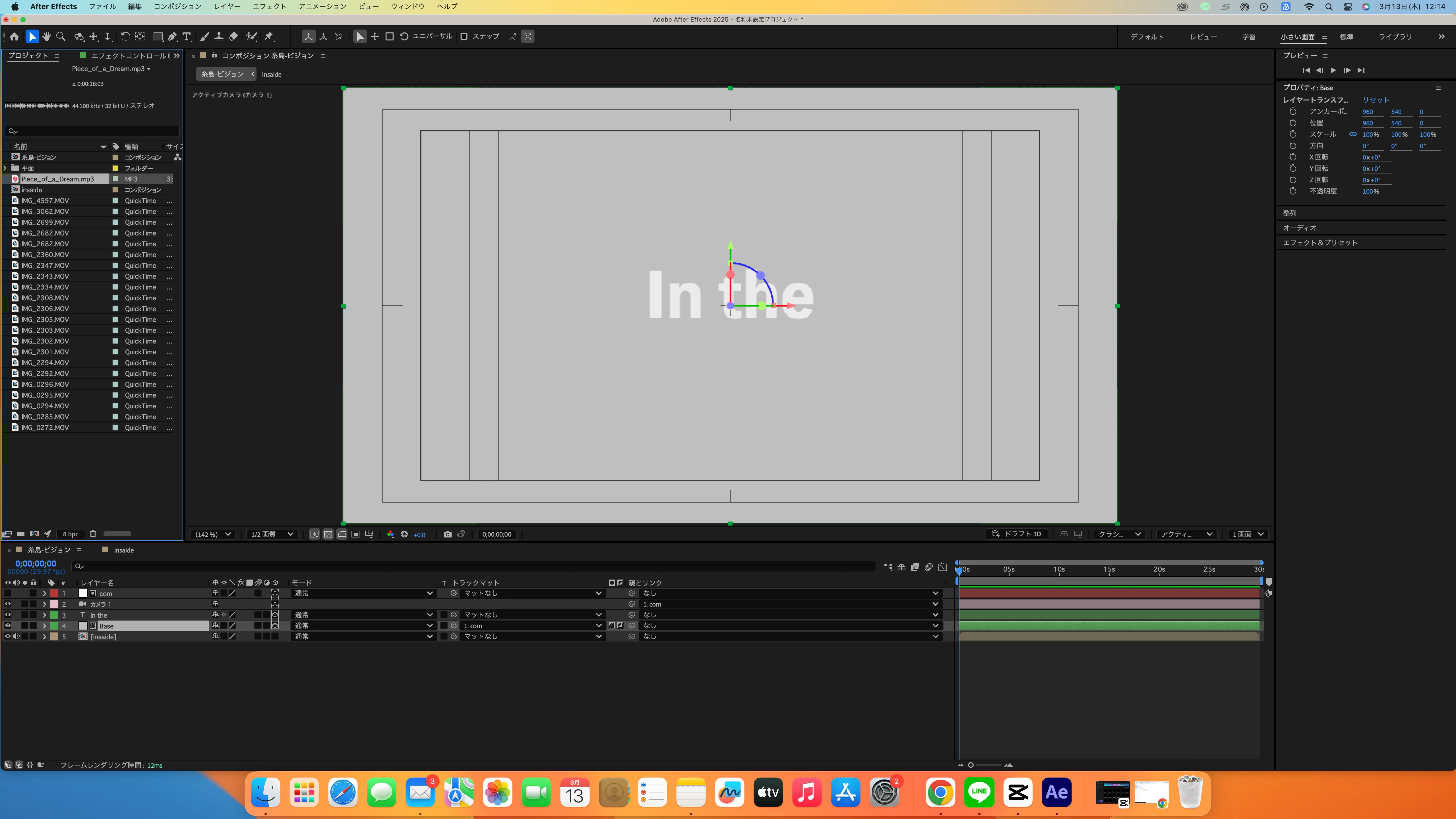The image size is (1456, 819).
Task: Open the 1/2画質 resolution dropdown
Action: click(272, 534)
